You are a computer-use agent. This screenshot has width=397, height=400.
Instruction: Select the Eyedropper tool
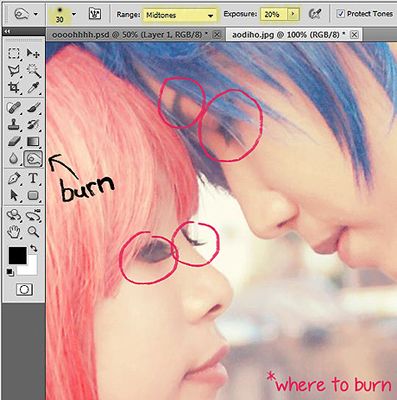click(x=33, y=88)
